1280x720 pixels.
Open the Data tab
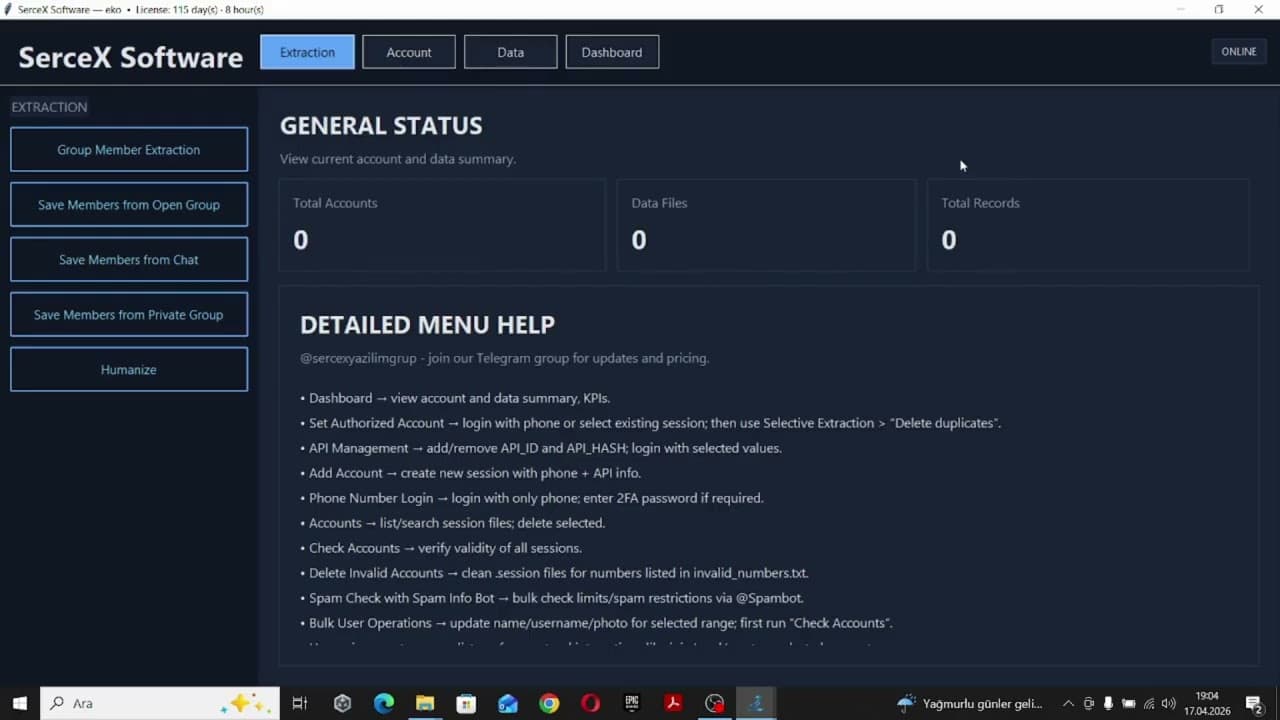pos(510,52)
